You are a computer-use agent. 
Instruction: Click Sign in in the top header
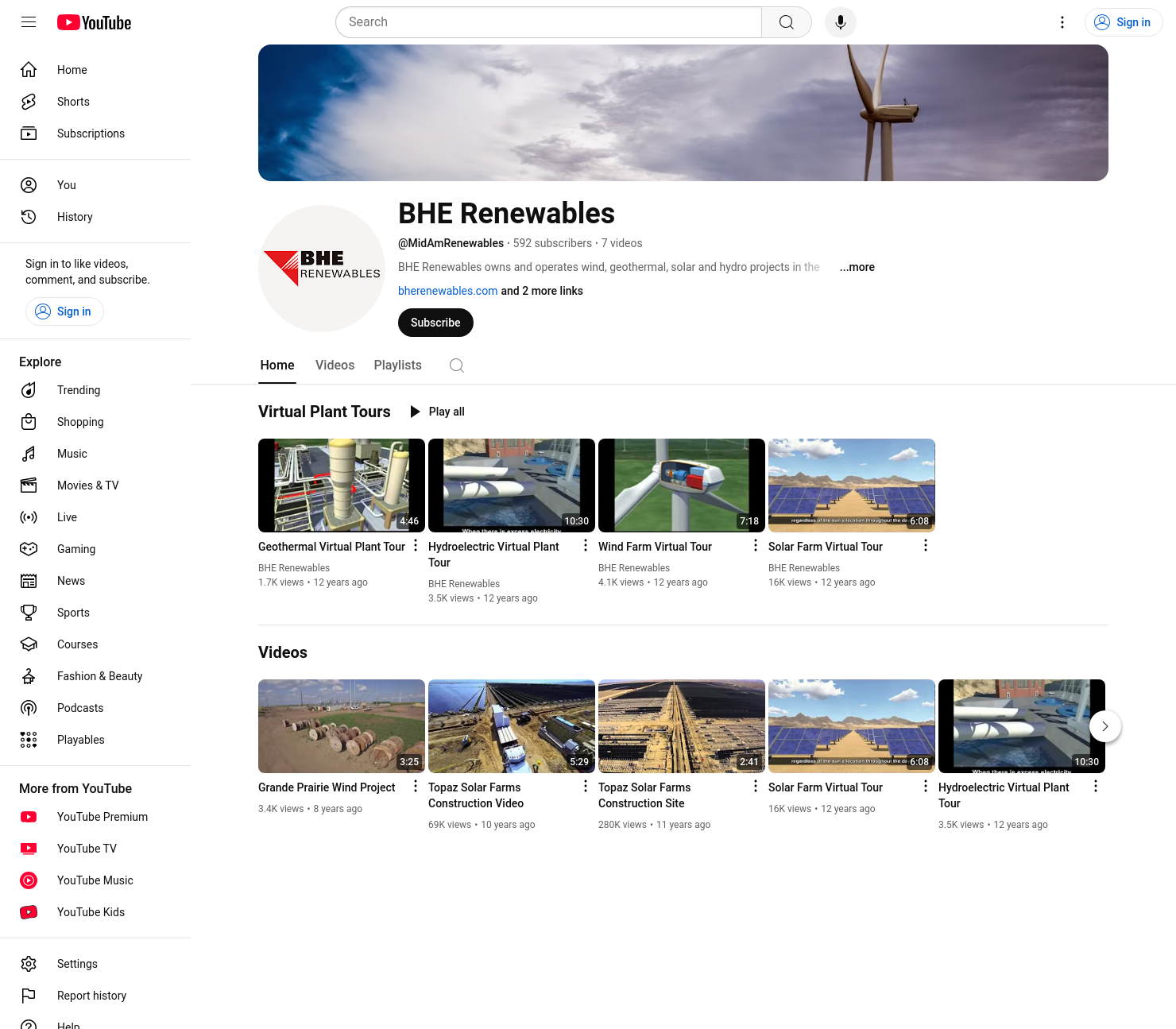coord(1124,22)
